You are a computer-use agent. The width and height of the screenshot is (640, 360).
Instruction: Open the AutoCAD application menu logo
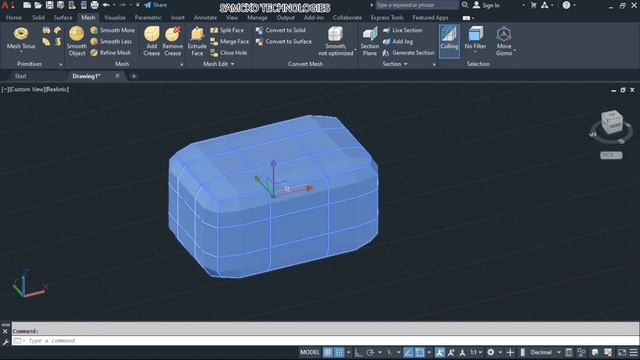(x=6, y=5)
